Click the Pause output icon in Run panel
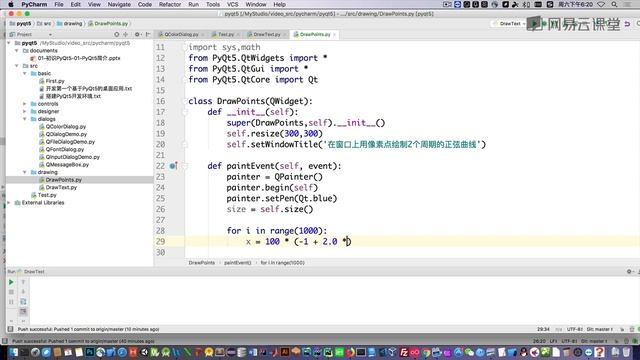This screenshot has width=640, height=360. 11,302
